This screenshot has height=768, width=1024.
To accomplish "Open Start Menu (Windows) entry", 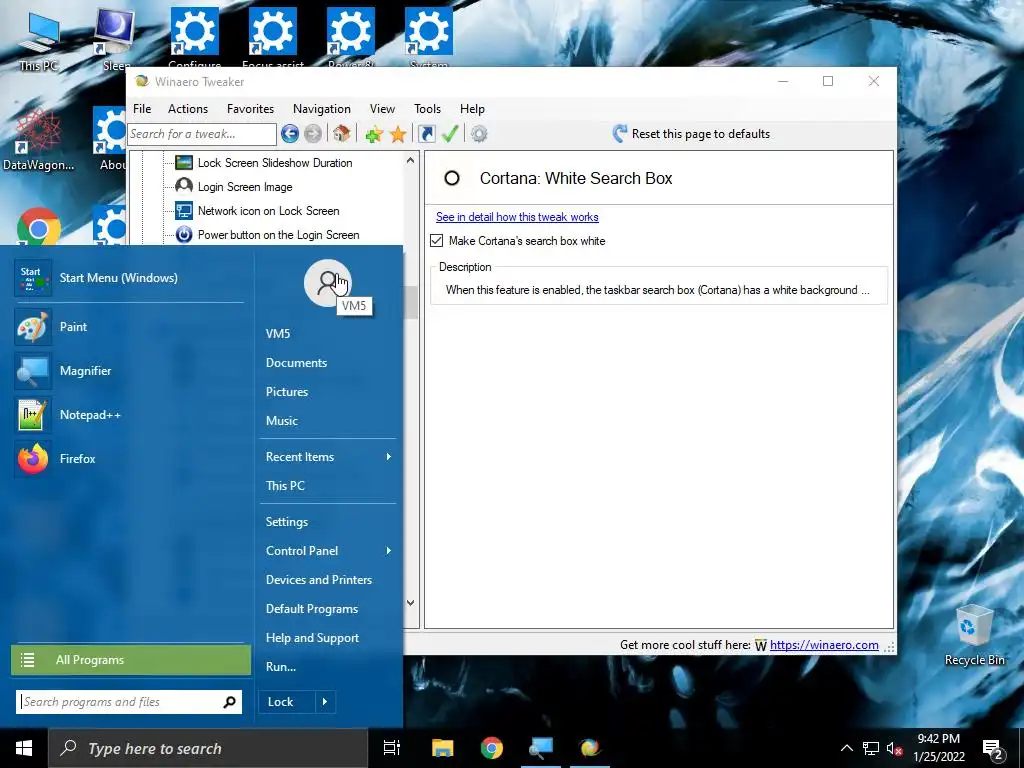I will pyautogui.click(x=129, y=278).
